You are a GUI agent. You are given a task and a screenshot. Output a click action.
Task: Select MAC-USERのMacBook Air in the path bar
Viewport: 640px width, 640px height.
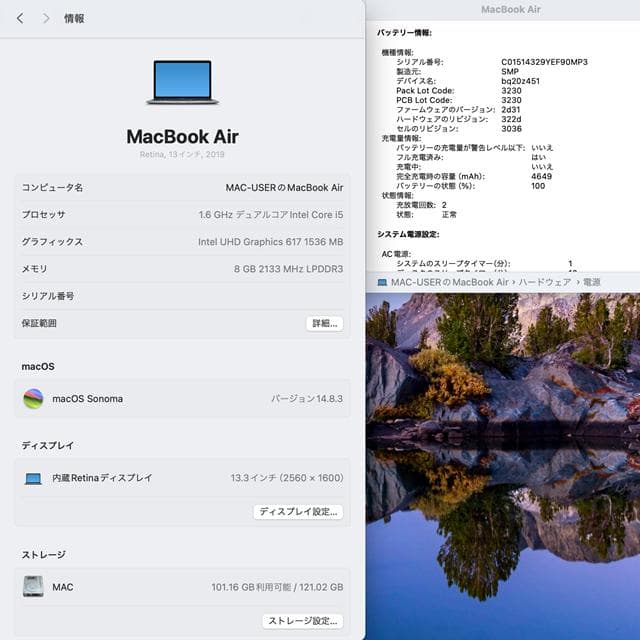coord(449,282)
